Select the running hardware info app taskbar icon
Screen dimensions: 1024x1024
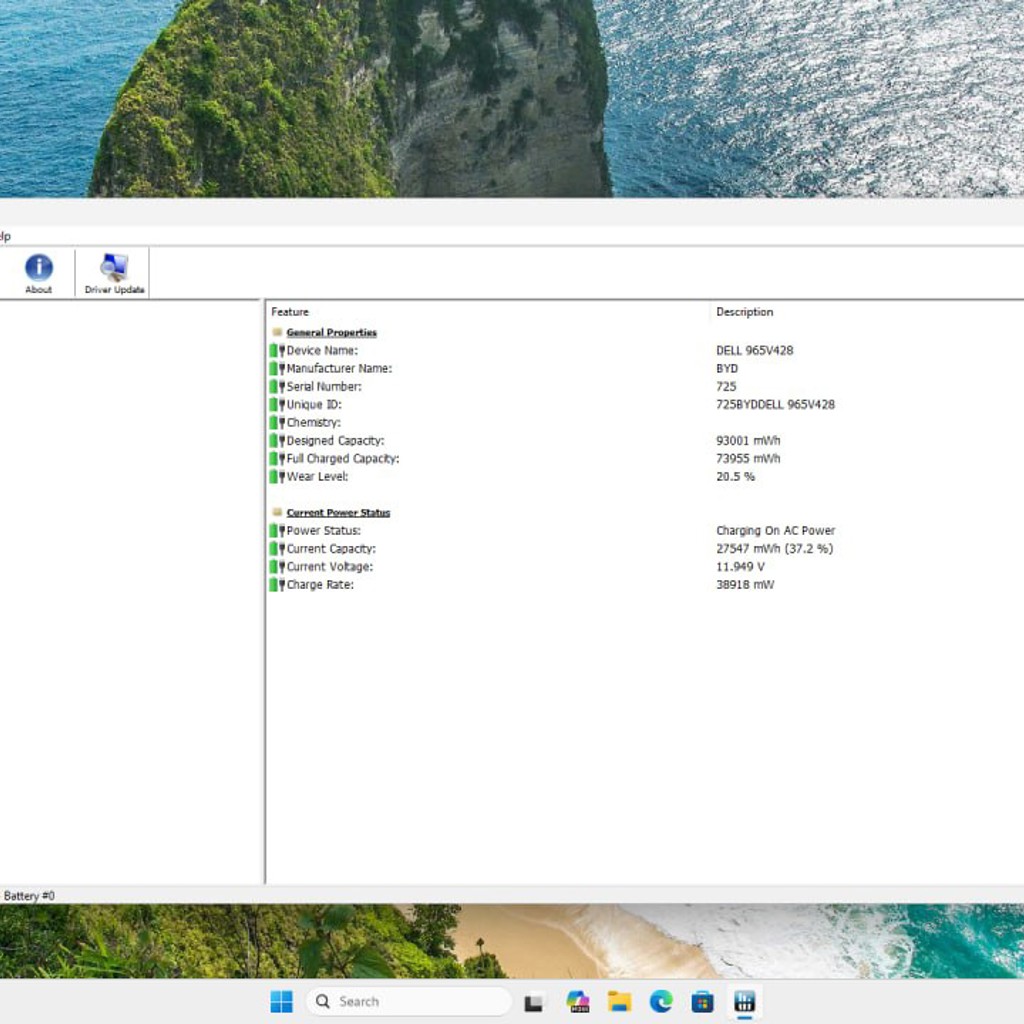pos(744,1001)
